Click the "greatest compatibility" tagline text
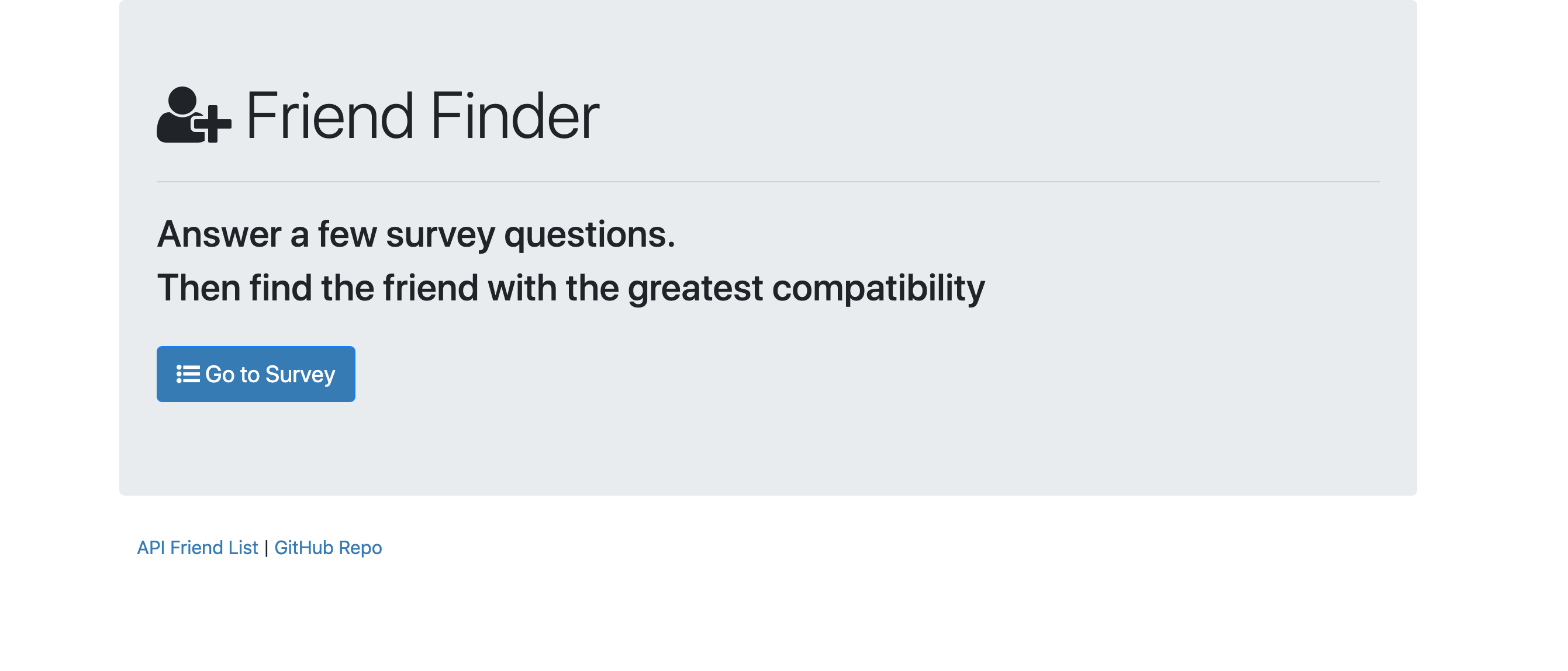Image resolution: width=1568 pixels, height=671 pixels. point(806,288)
